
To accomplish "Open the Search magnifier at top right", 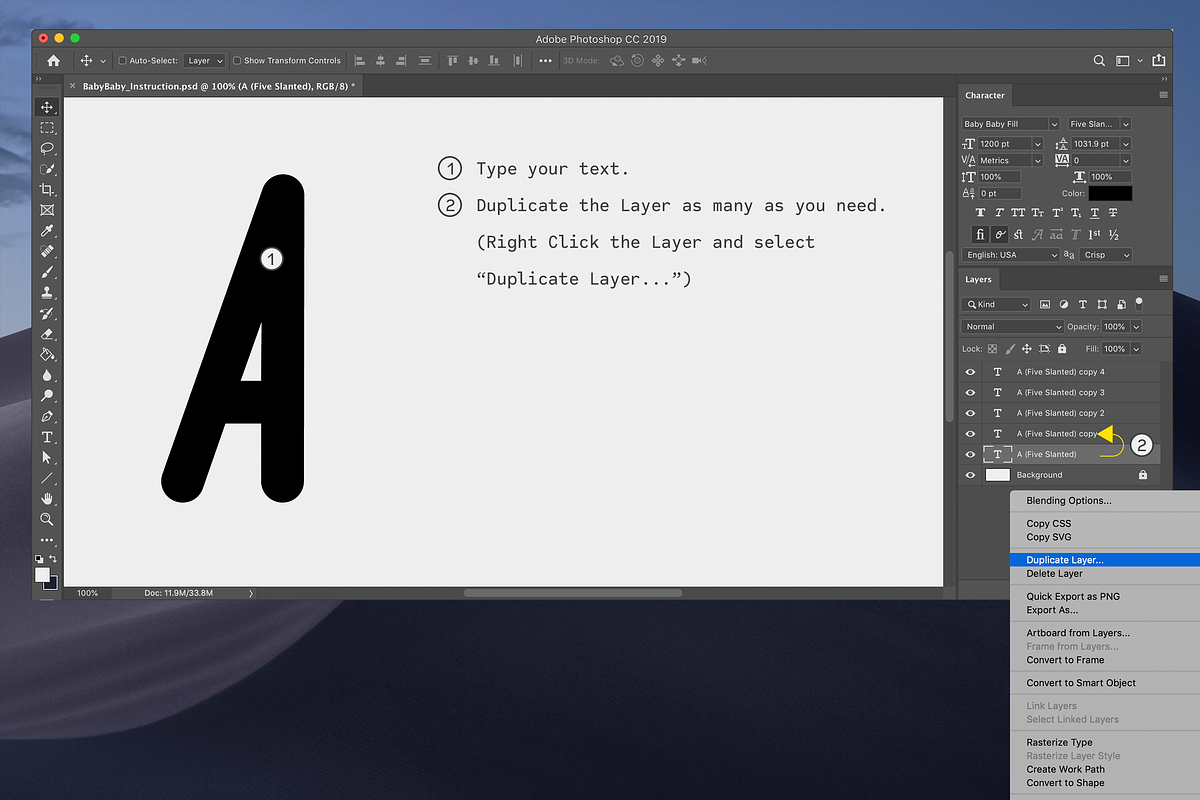I will pos(1099,61).
